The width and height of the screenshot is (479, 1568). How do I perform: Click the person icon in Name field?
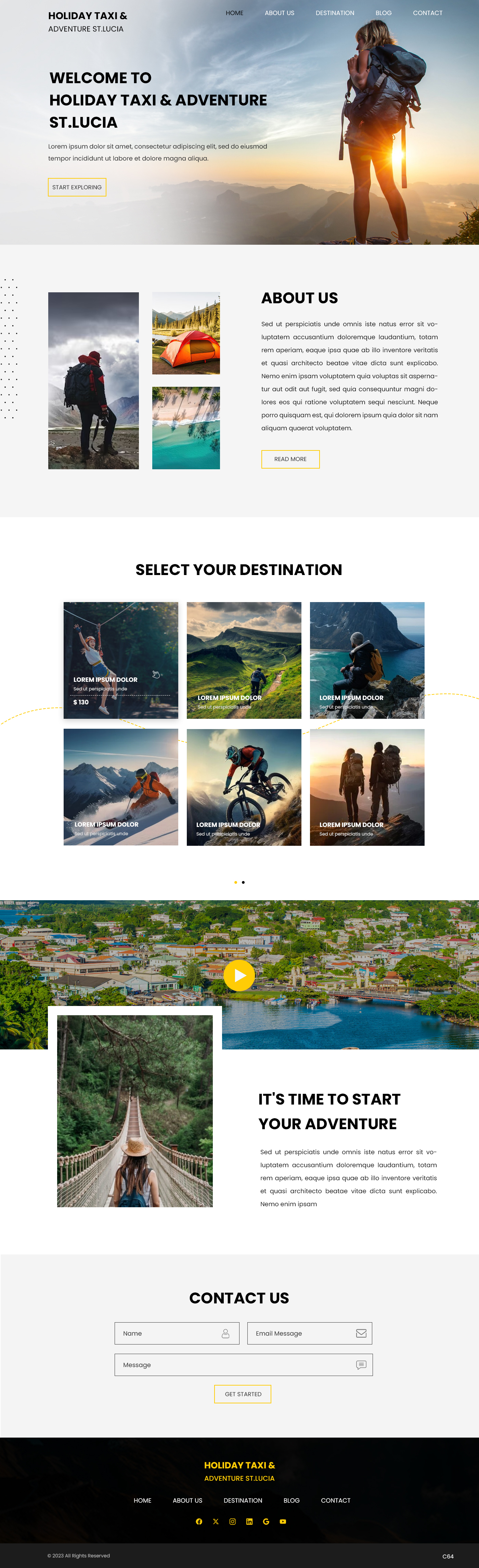click(226, 1333)
